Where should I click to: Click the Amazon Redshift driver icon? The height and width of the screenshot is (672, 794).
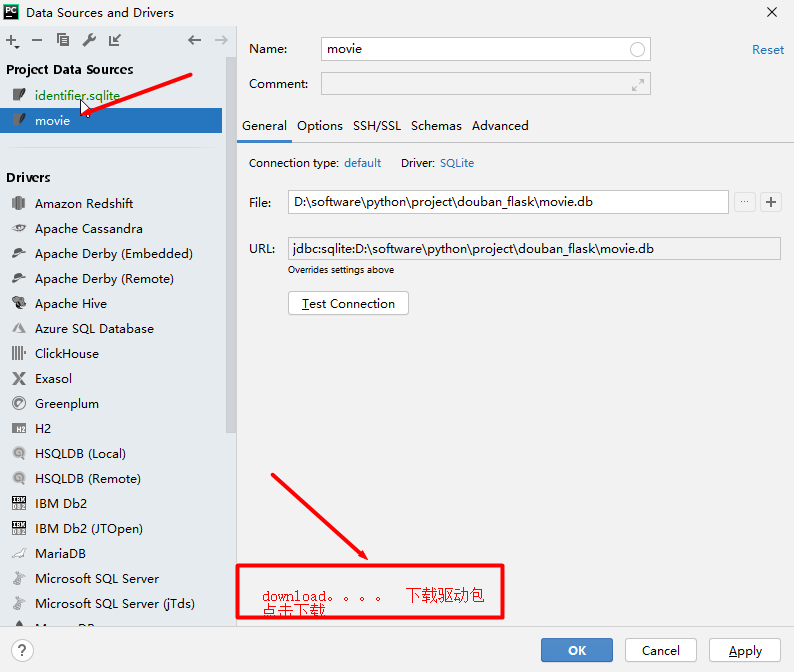pos(19,204)
